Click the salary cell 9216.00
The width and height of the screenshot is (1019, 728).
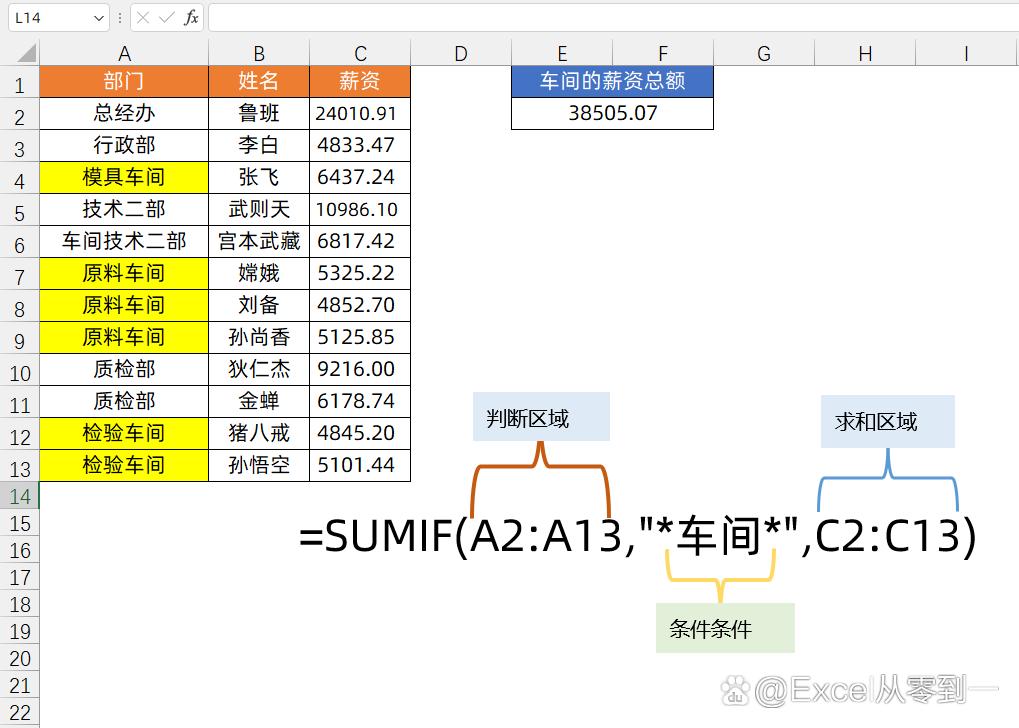pos(360,369)
